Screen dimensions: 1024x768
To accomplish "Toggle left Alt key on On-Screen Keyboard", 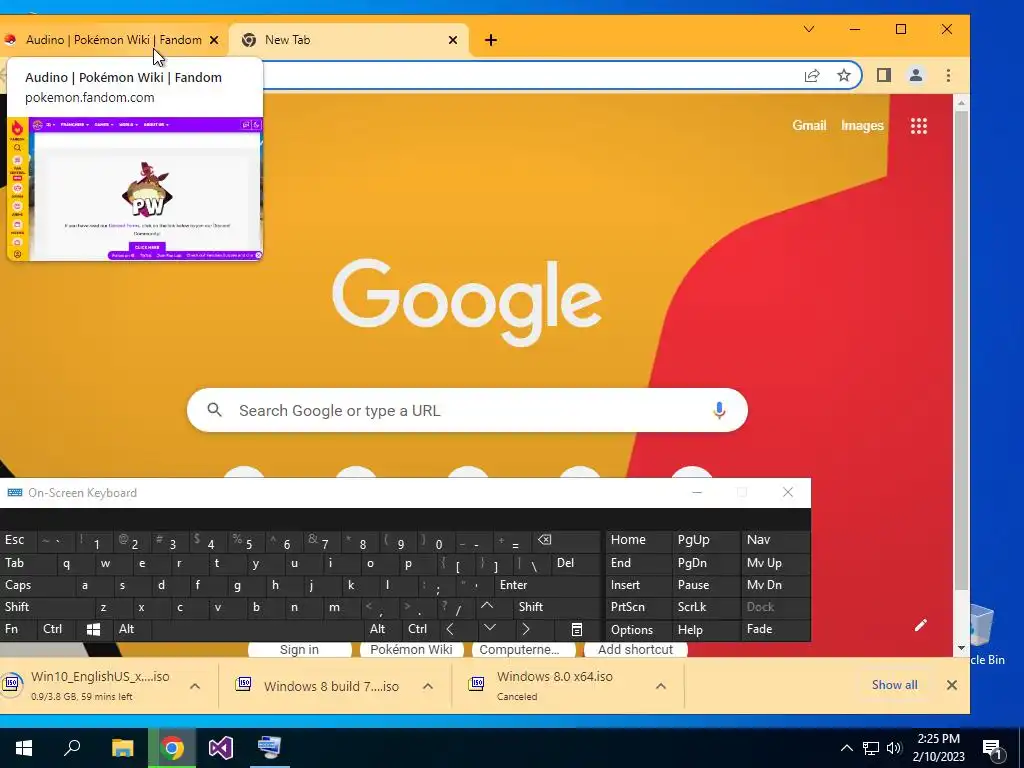I will coord(132,630).
